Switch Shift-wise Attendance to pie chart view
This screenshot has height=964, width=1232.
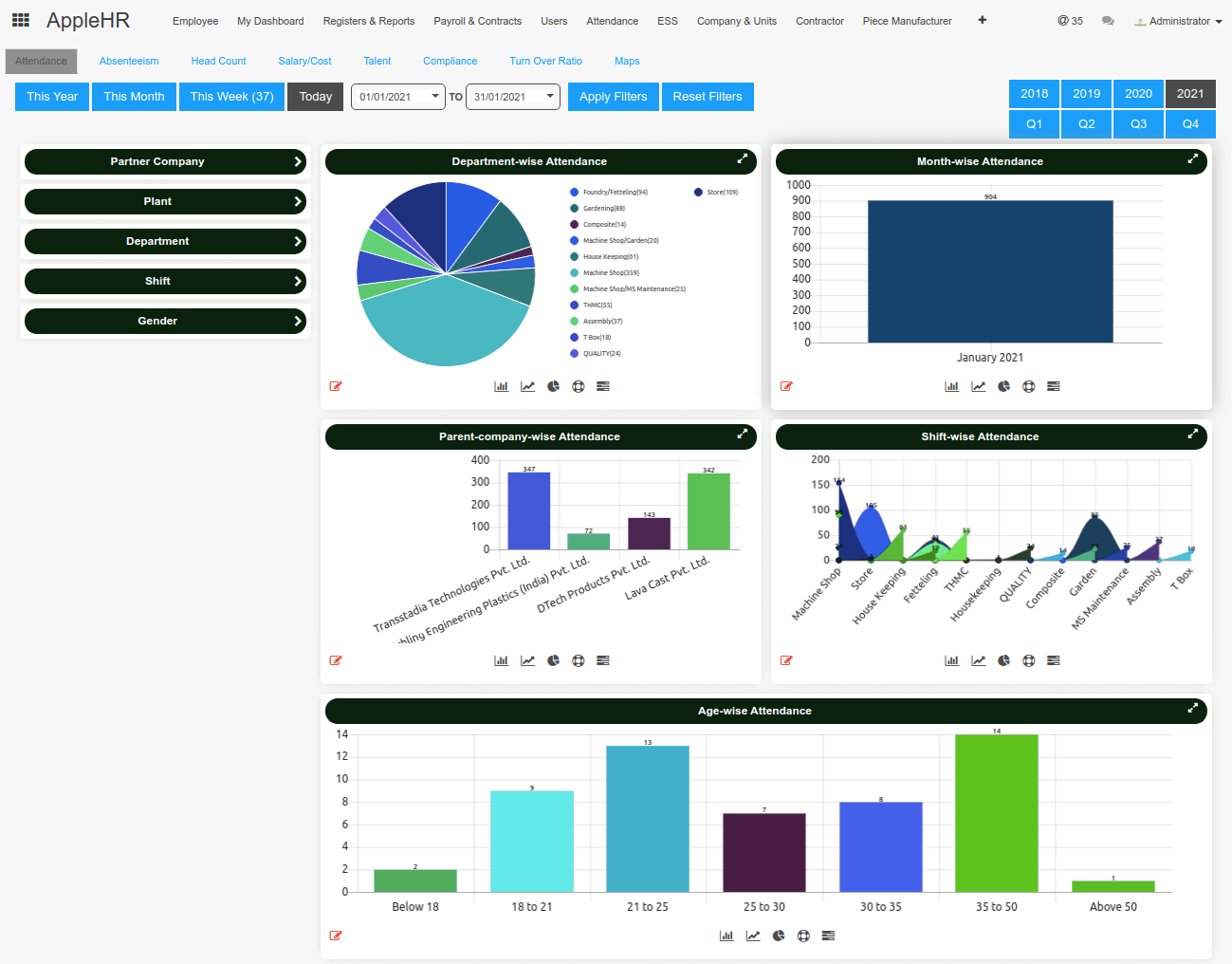click(1003, 660)
